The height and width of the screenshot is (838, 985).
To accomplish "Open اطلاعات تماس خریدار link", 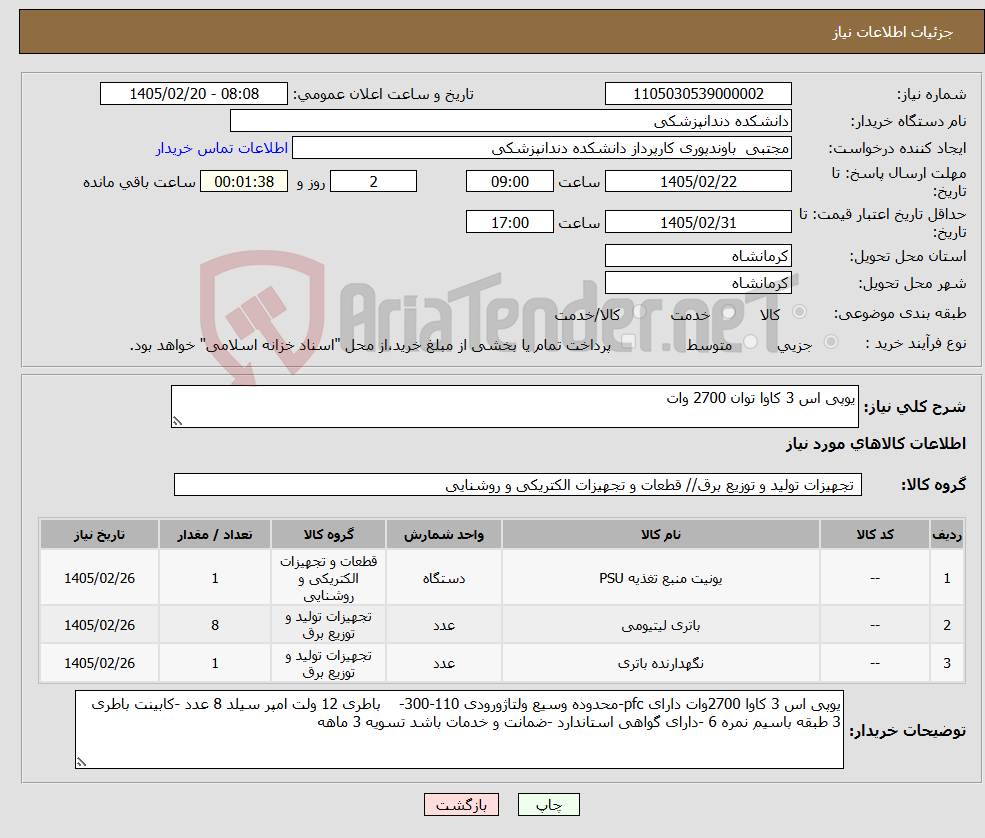I will (222, 148).
